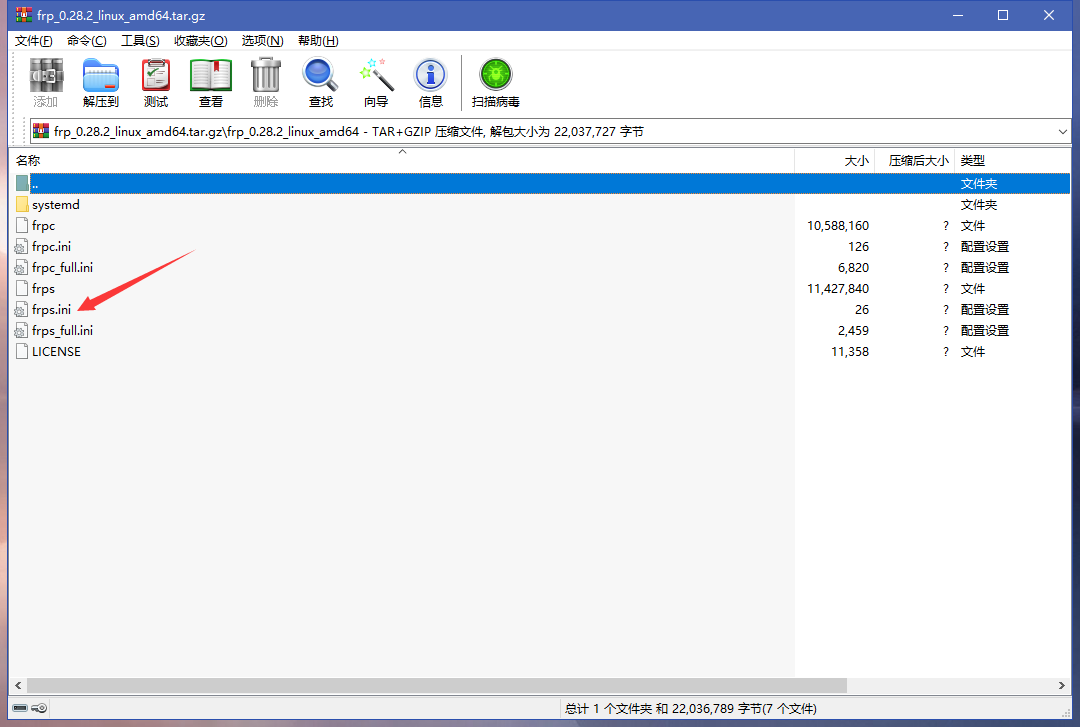Image resolution: width=1080 pixels, height=727 pixels.
Task: Expand the address path dropdown arrow
Action: [x=1062, y=131]
